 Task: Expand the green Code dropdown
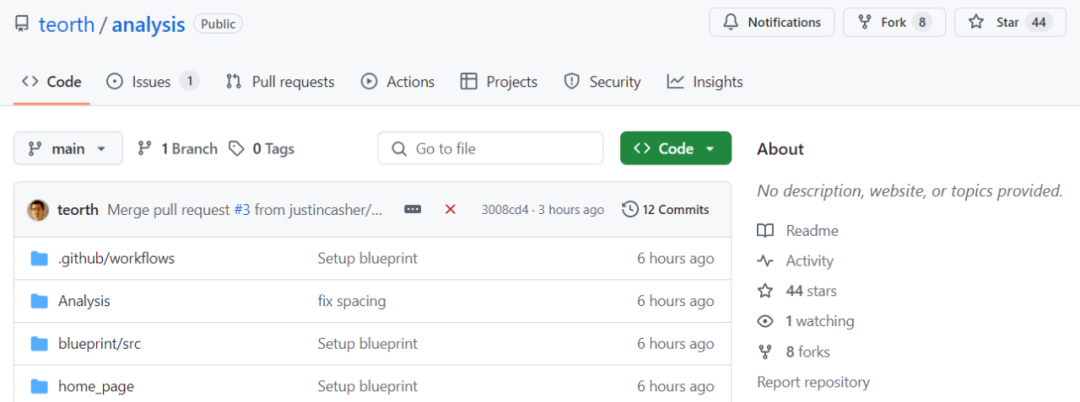[x=675, y=148]
